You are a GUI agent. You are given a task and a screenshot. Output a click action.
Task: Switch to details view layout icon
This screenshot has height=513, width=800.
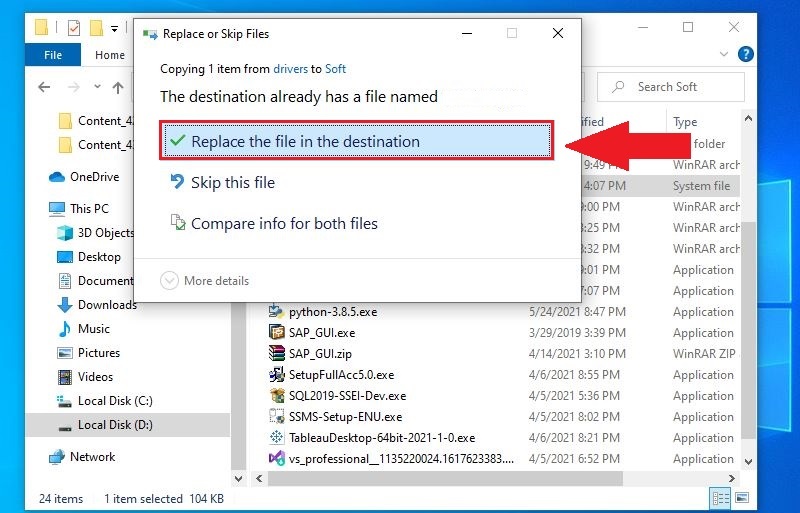[x=719, y=498]
